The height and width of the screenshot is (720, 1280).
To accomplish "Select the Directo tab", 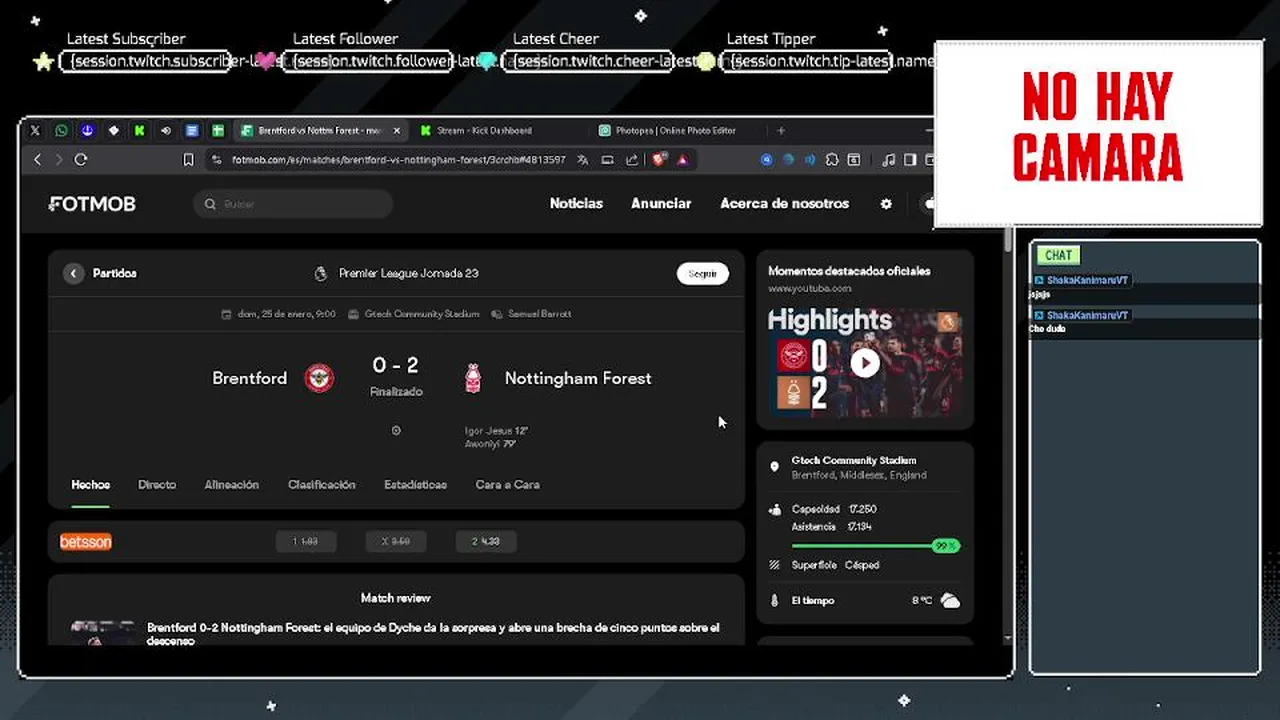I will coord(157,485).
